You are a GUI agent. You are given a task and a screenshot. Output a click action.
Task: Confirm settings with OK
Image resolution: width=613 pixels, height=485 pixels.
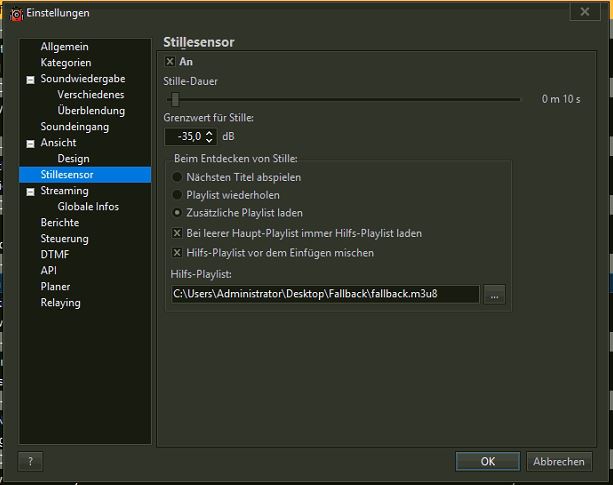tap(488, 462)
